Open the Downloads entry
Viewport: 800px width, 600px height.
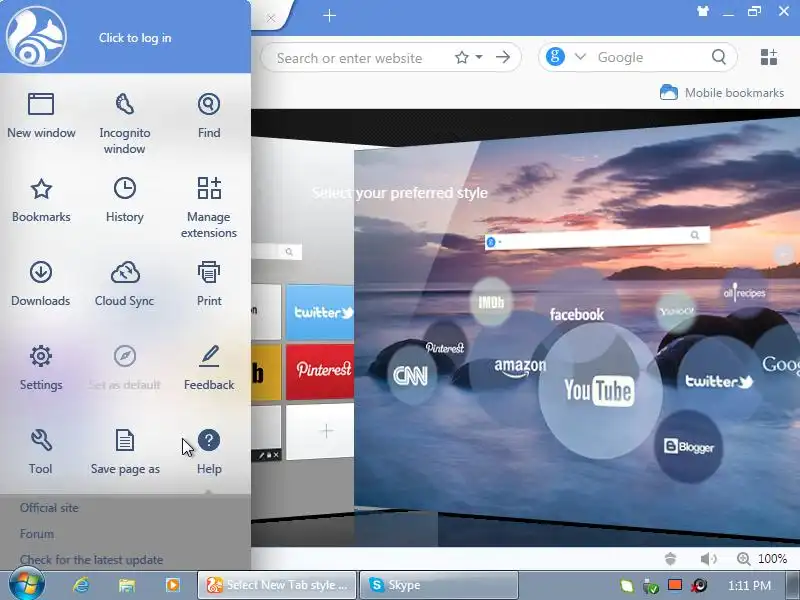[41, 284]
